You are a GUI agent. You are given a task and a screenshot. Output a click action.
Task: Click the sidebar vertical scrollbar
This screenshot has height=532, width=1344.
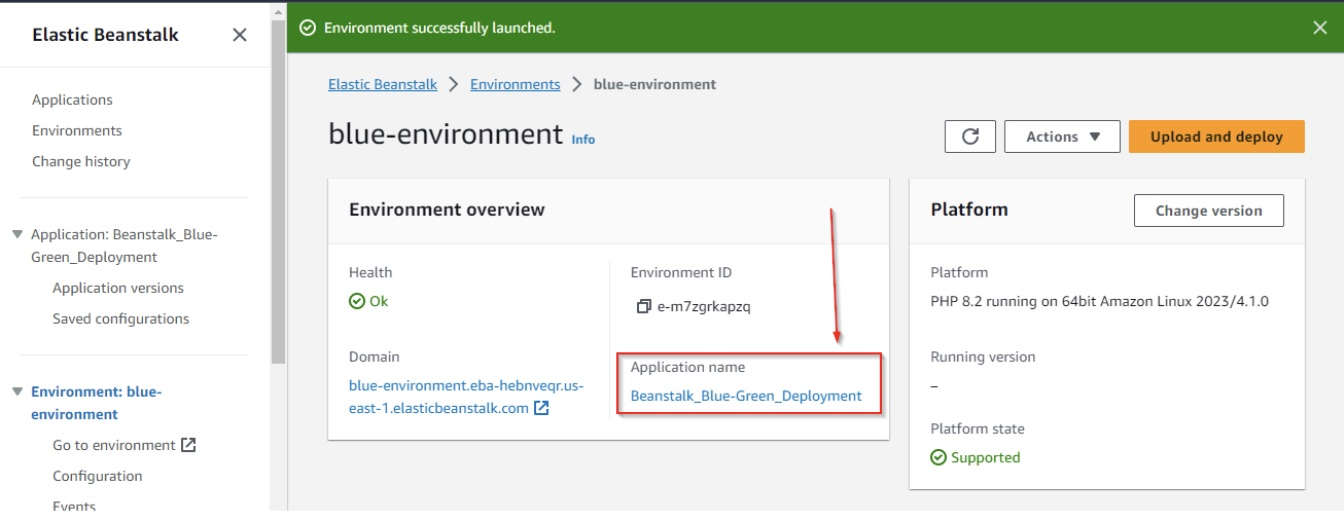pos(278,190)
